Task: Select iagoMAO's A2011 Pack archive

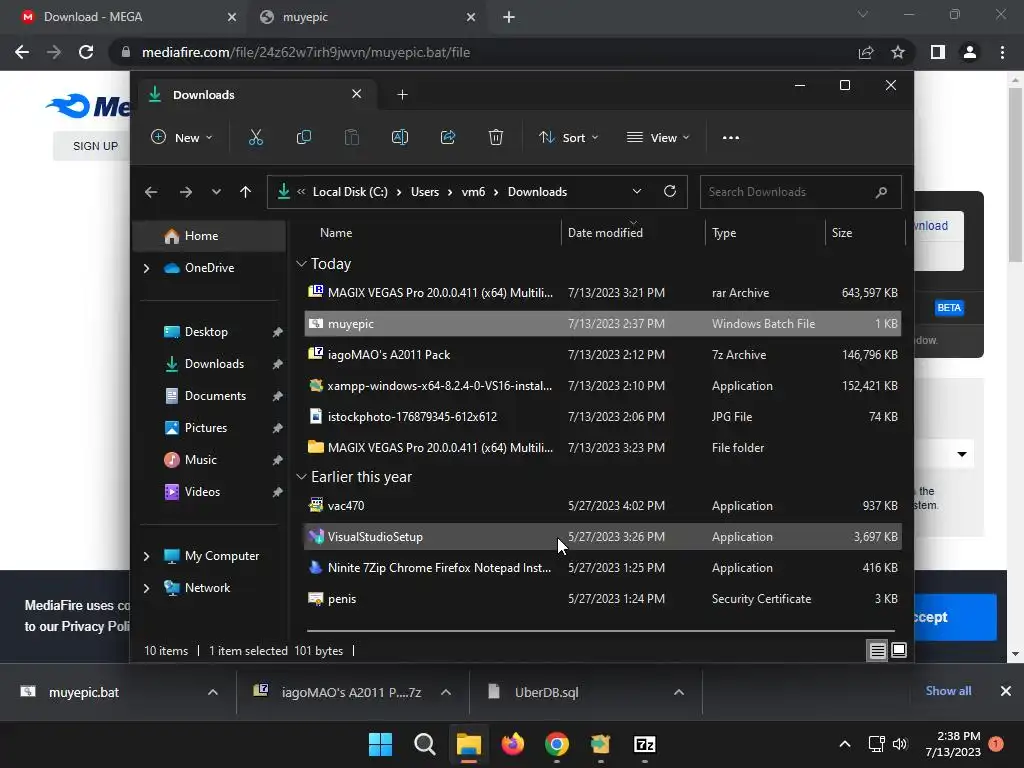Action: [x=602, y=355]
